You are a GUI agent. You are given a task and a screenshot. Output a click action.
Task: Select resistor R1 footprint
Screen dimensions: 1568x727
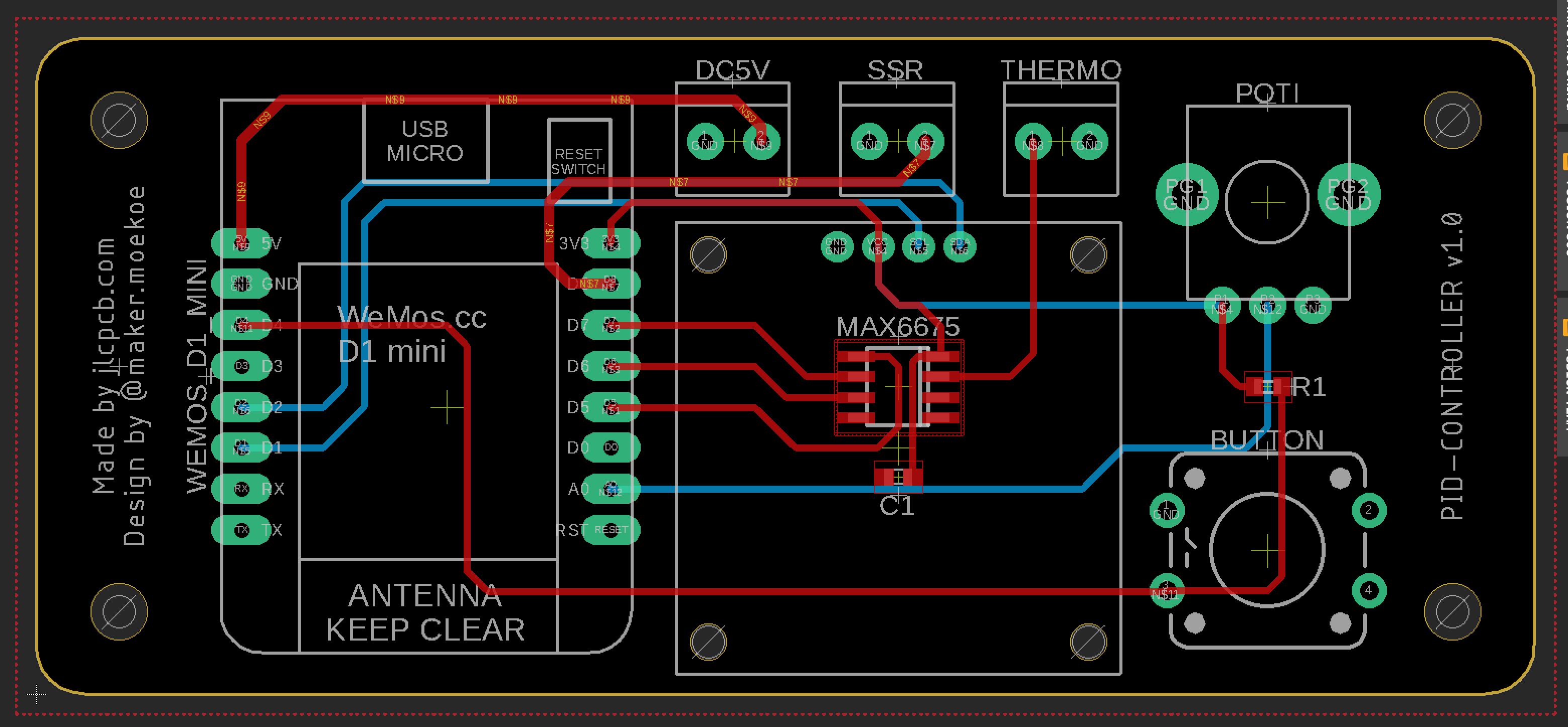[x=1268, y=387]
